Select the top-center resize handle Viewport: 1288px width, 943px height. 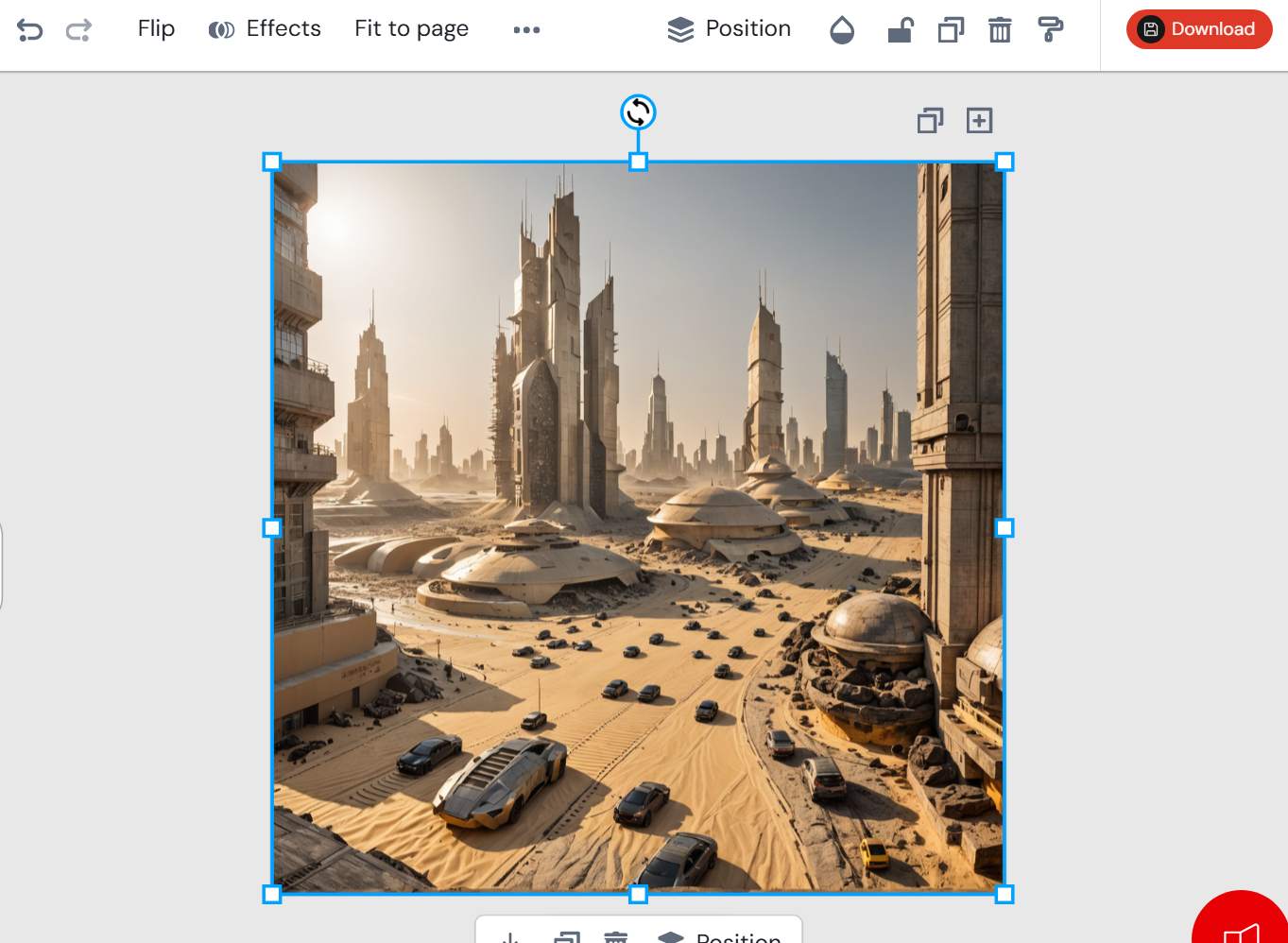point(638,162)
